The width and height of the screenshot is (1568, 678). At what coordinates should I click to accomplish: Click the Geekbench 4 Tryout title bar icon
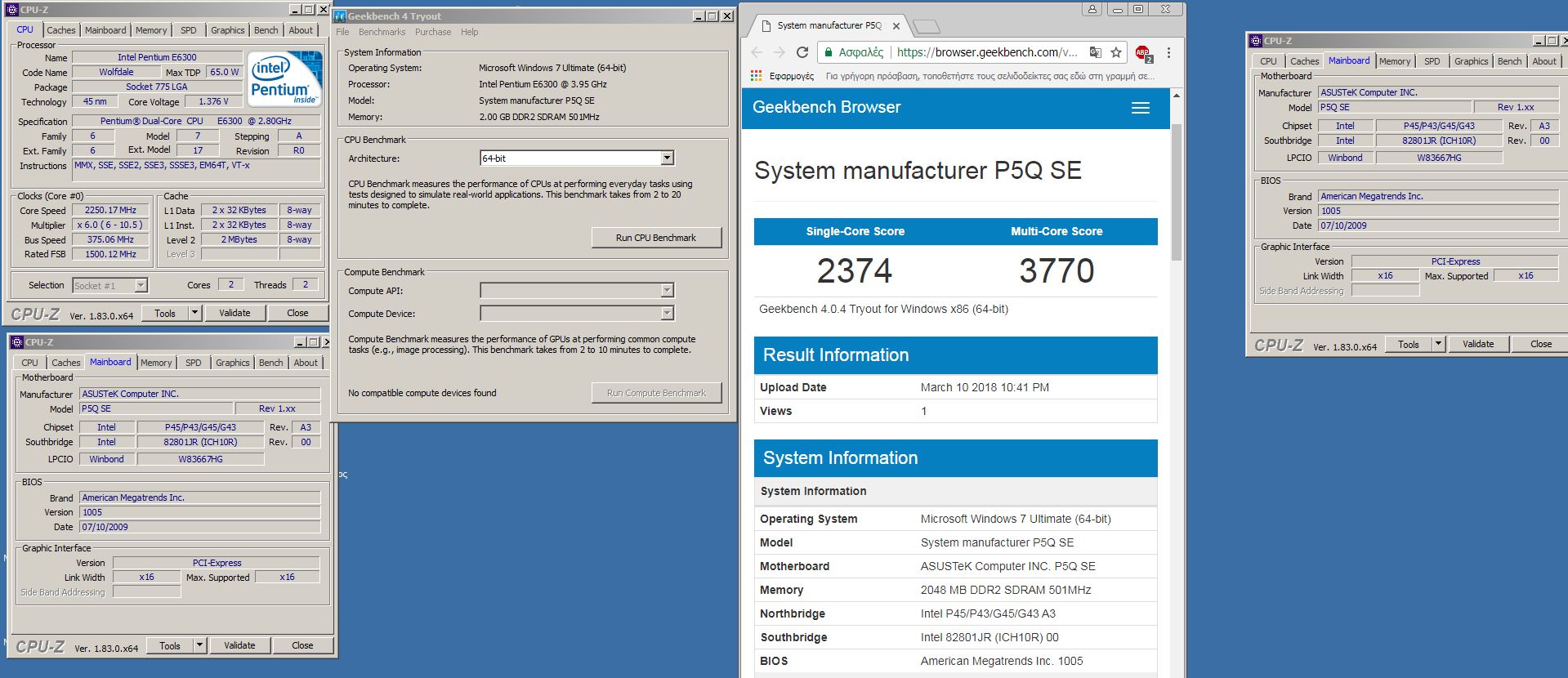(x=340, y=16)
